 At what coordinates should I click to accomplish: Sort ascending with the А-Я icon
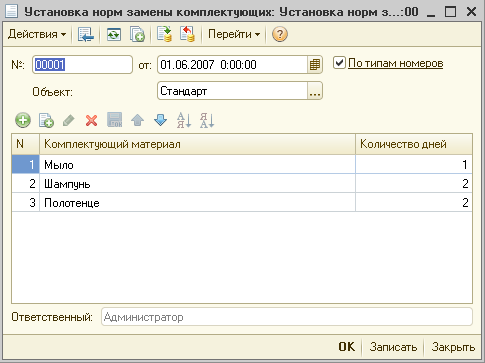click(184, 120)
